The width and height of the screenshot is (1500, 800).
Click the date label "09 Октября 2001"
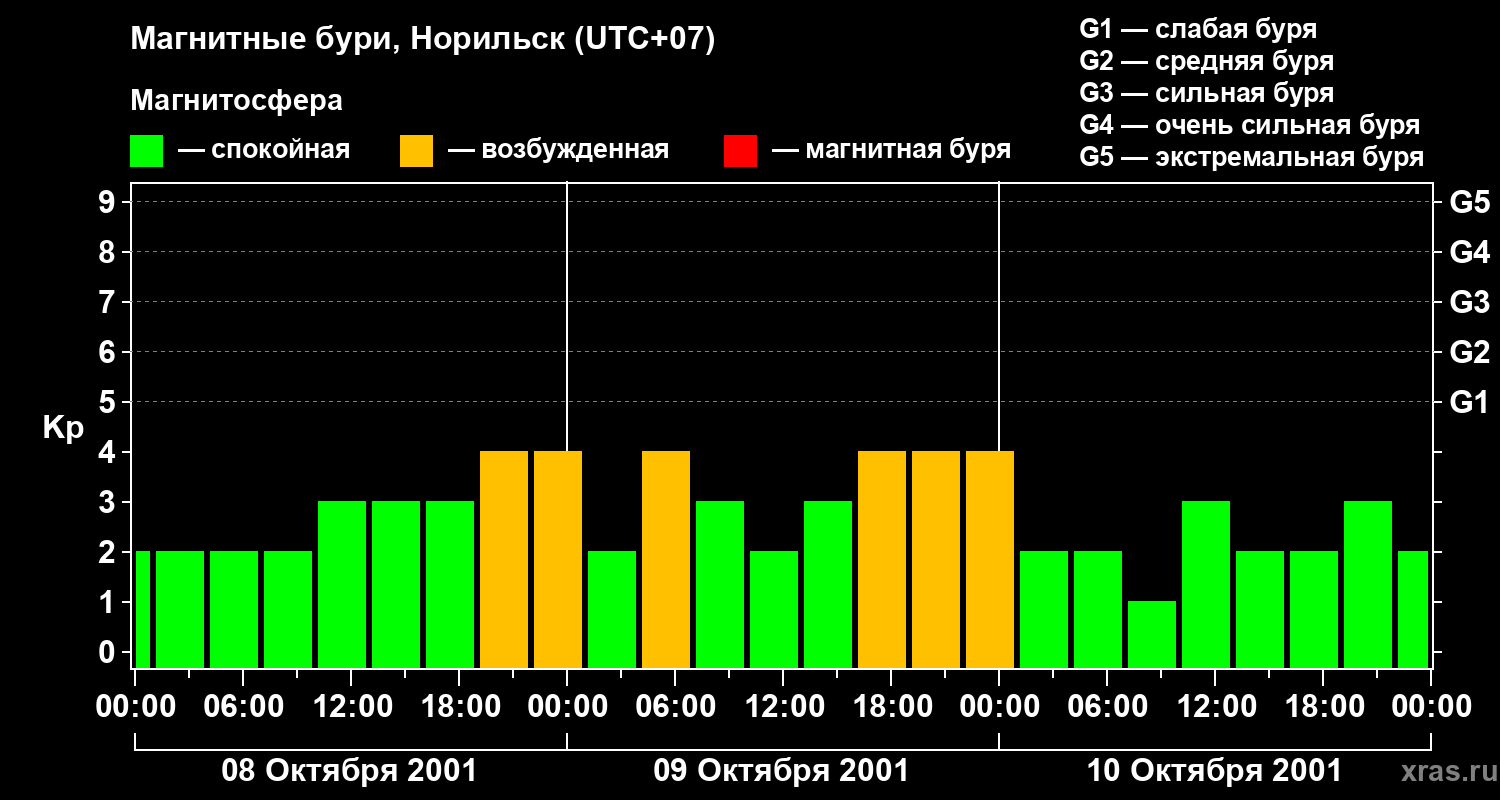[781, 771]
